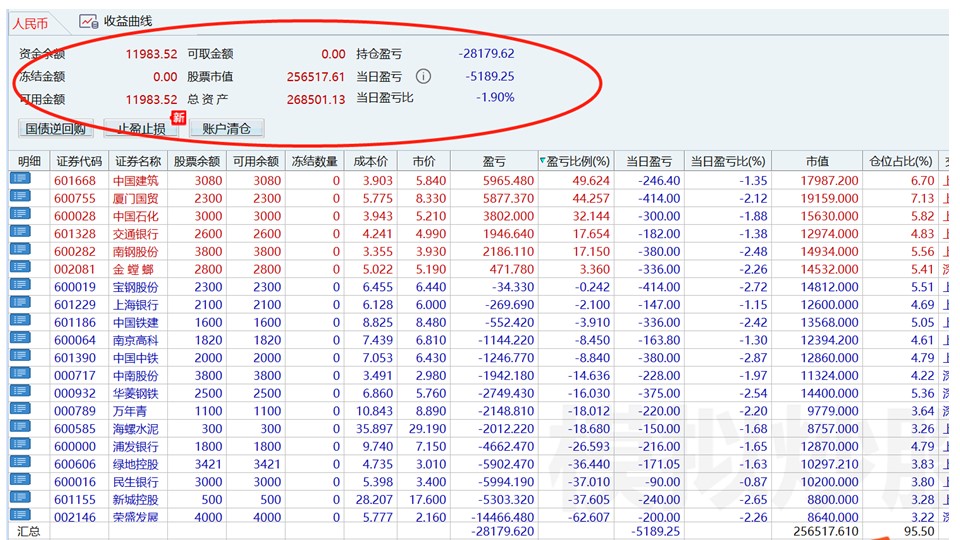Screen dimensions: 960x540
Task: Select stock code 601668
Action: pos(75,181)
